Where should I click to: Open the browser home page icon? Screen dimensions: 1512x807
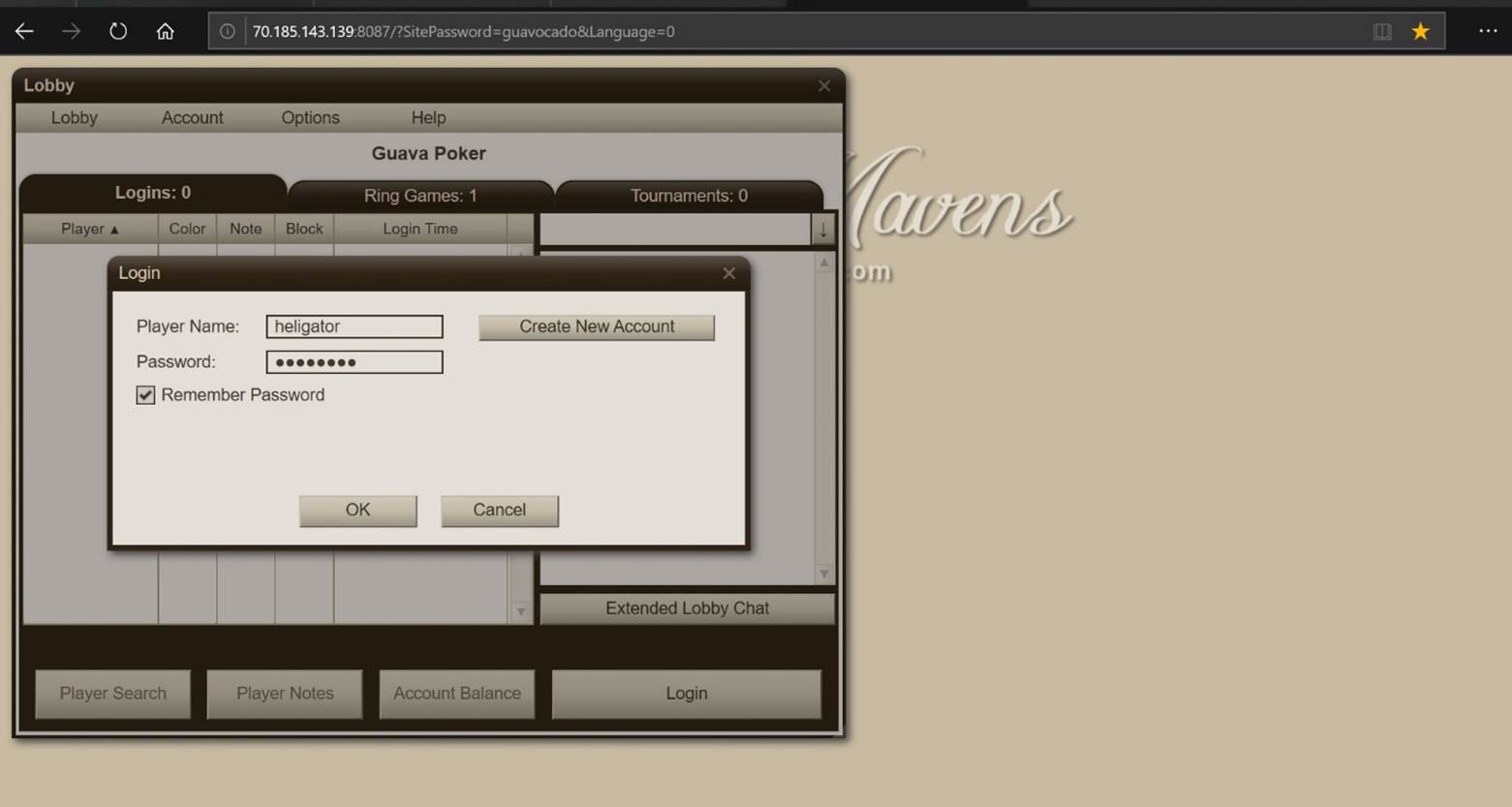coord(165,30)
